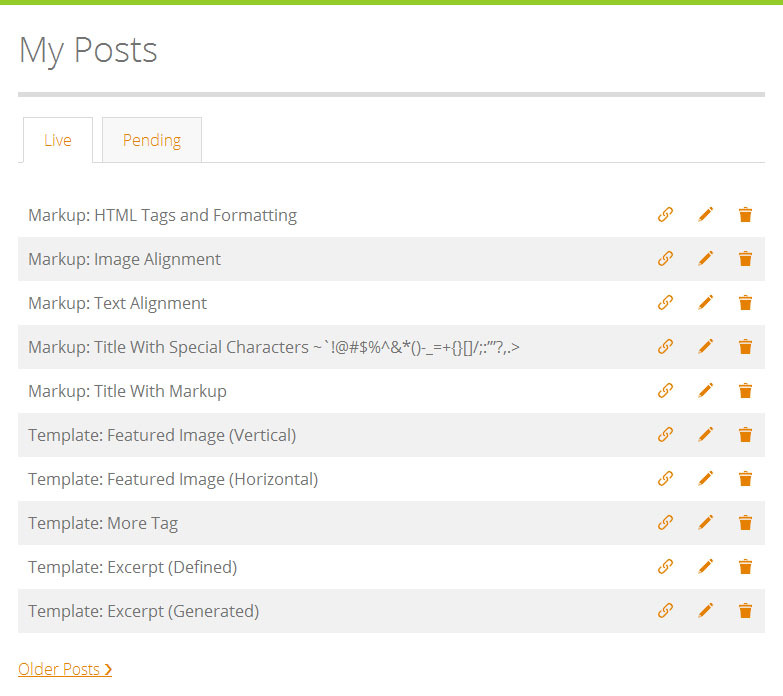783x696 pixels.
Task: Switch to the Pending tab
Action: [x=152, y=140]
